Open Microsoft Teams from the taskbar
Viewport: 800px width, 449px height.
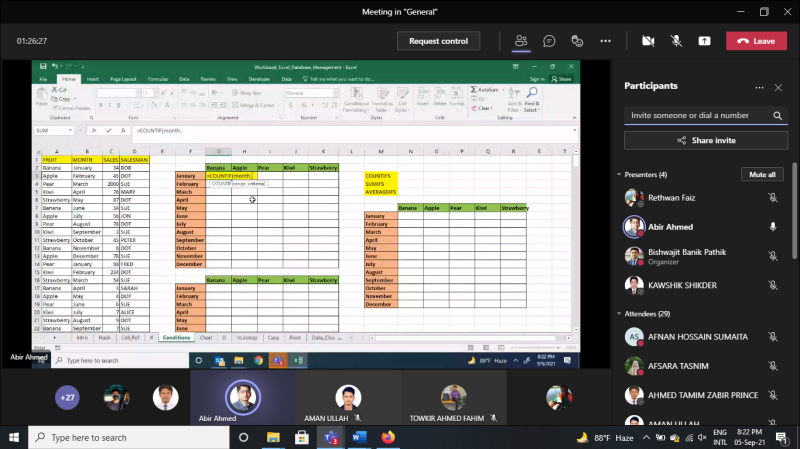[x=327, y=437]
